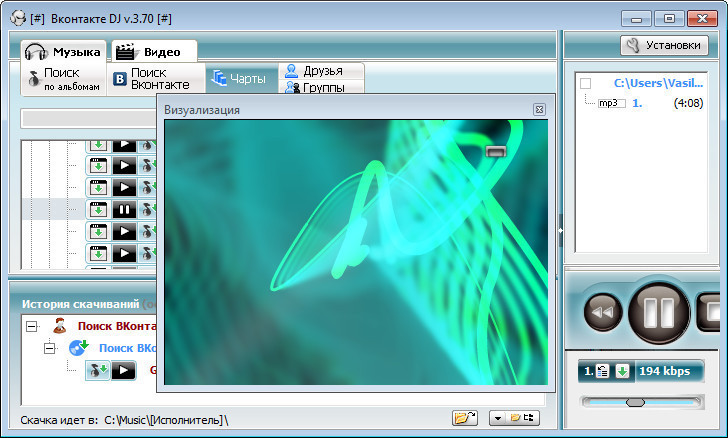Close the Визуализация panel
728x438 pixels.
tap(539, 110)
